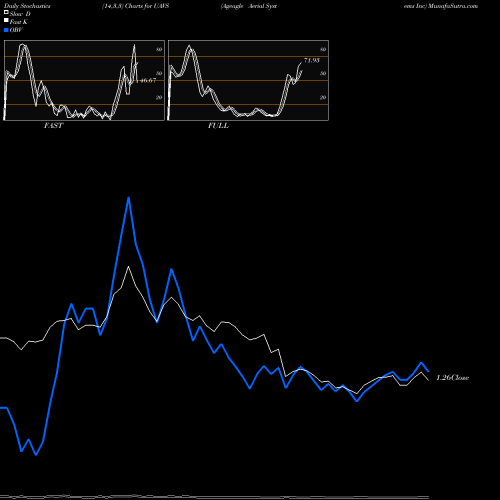Click the 46.67 value in FAST chart
Image resolution: width=500 pixels, height=500 pixels.
point(148,80)
